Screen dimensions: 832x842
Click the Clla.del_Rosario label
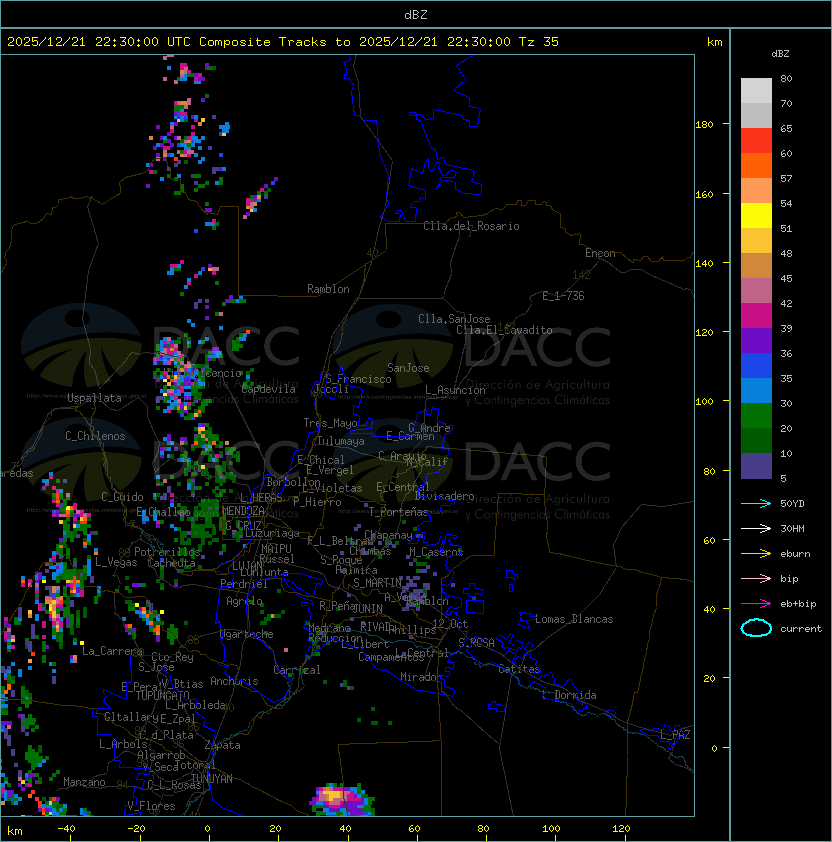471,226
